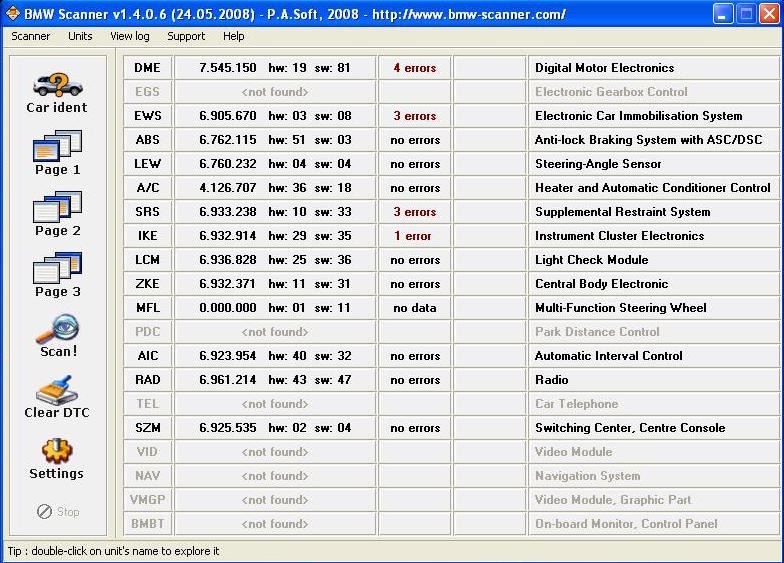Click 'no errors' cell in RAD row
Screen dimensions: 784x563
click(x=414, y=380)
